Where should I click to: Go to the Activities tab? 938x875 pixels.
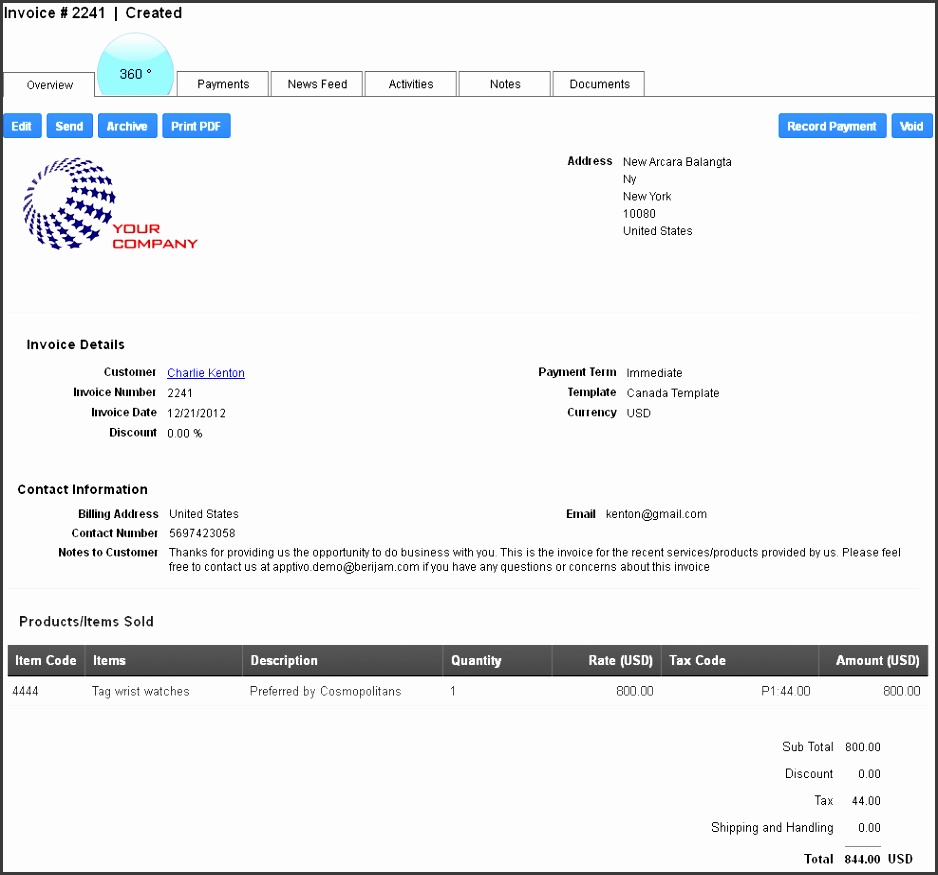pyautogui.click(x=411, y=84)
